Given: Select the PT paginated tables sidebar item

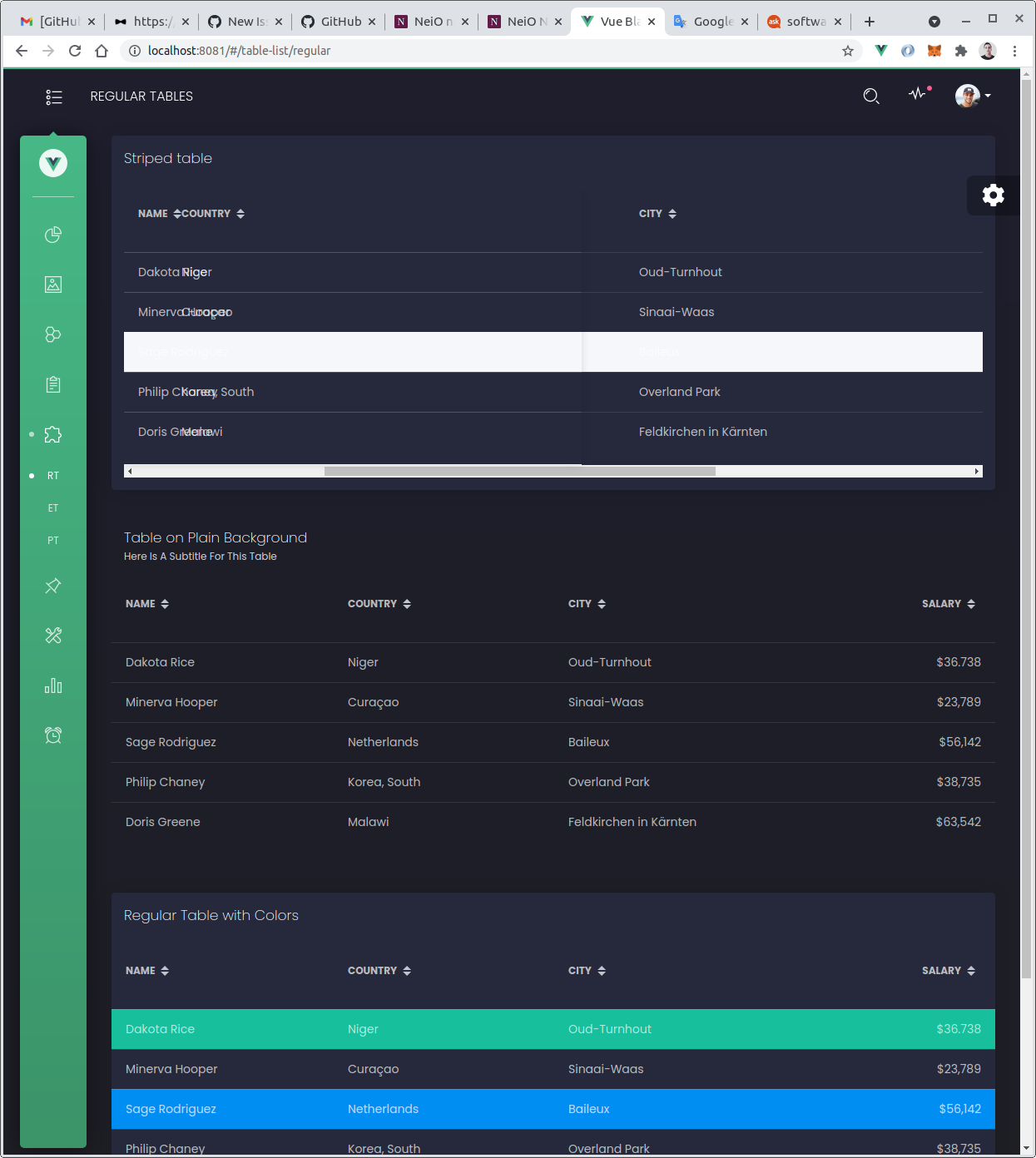Looking at the screenshot, I should tap(53, 541).
